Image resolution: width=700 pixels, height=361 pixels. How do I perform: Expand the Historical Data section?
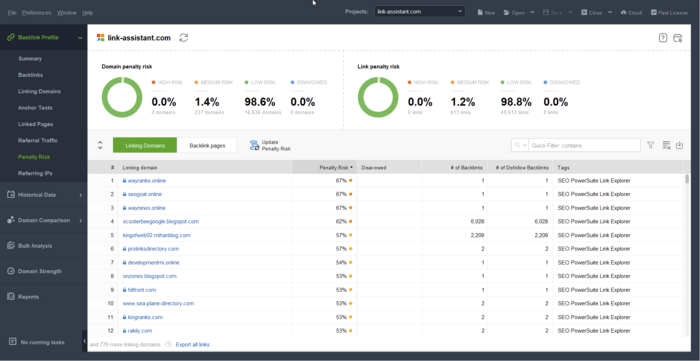tap(44, 195)
